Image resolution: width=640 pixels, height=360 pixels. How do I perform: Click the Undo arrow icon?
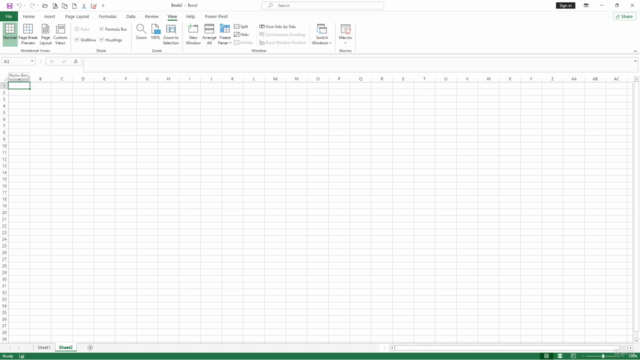pos(19,6)
